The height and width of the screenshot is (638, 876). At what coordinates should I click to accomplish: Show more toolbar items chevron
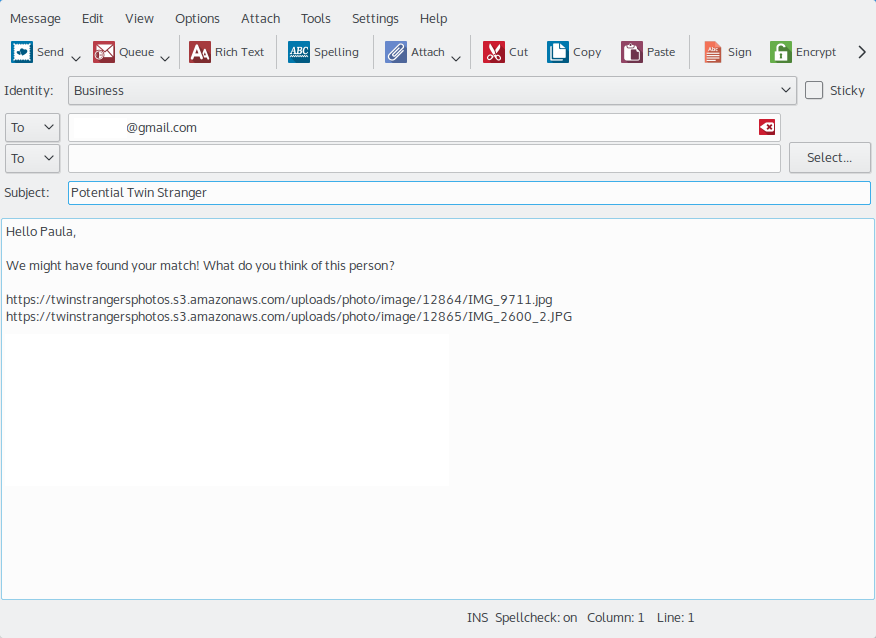click(862, 52)
